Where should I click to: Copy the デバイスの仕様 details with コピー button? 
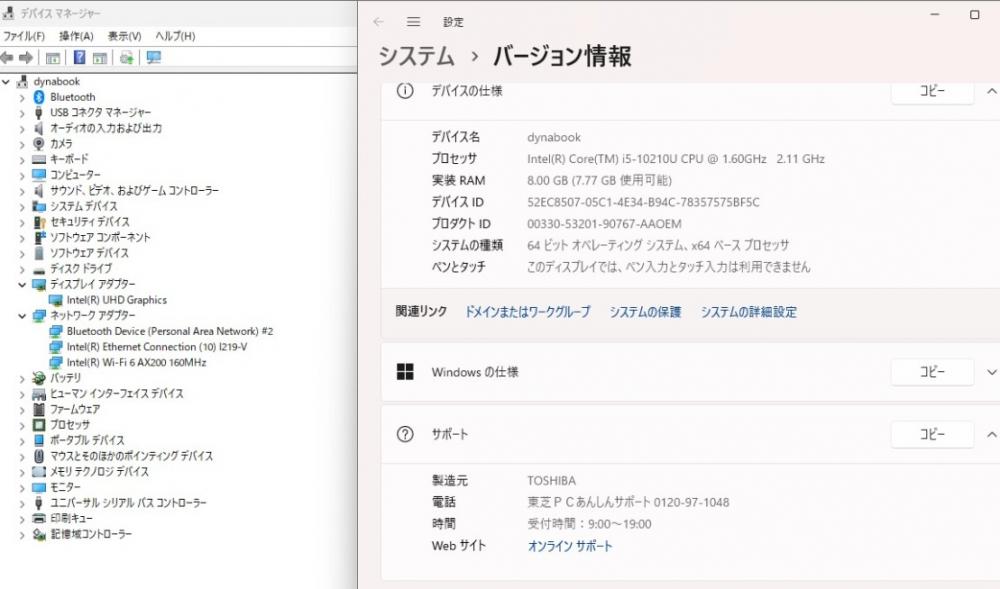coord(932,91)
